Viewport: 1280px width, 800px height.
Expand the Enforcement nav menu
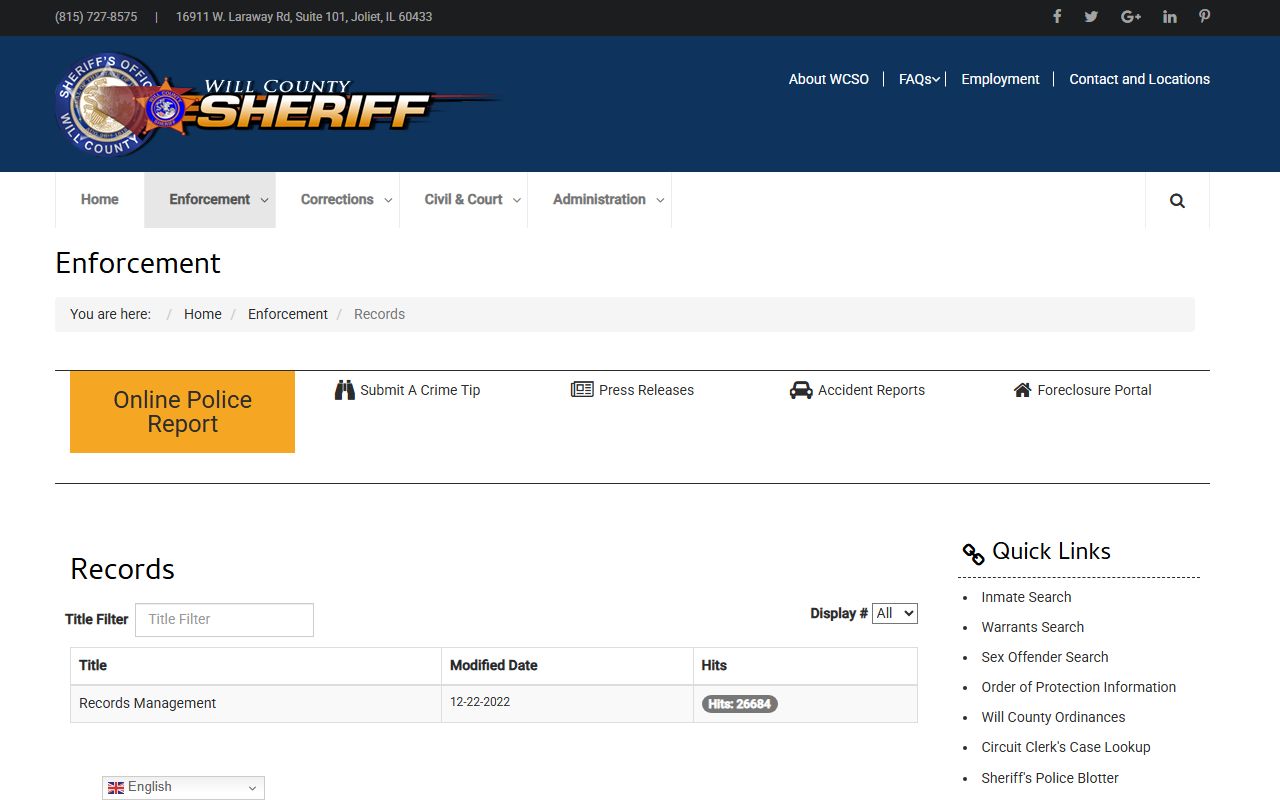[210, 200]
